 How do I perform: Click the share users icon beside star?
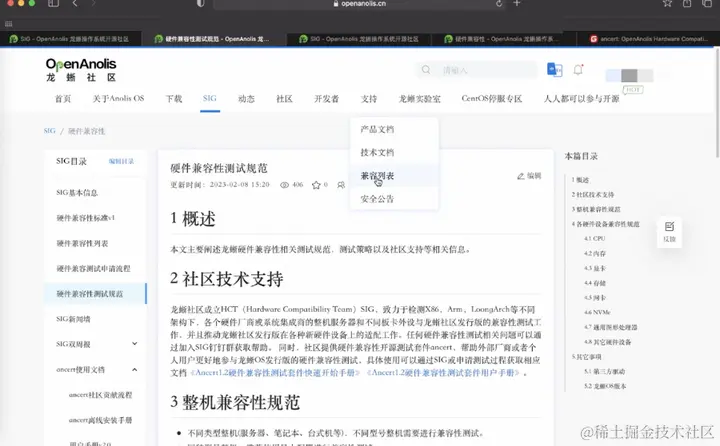[341, 185]
